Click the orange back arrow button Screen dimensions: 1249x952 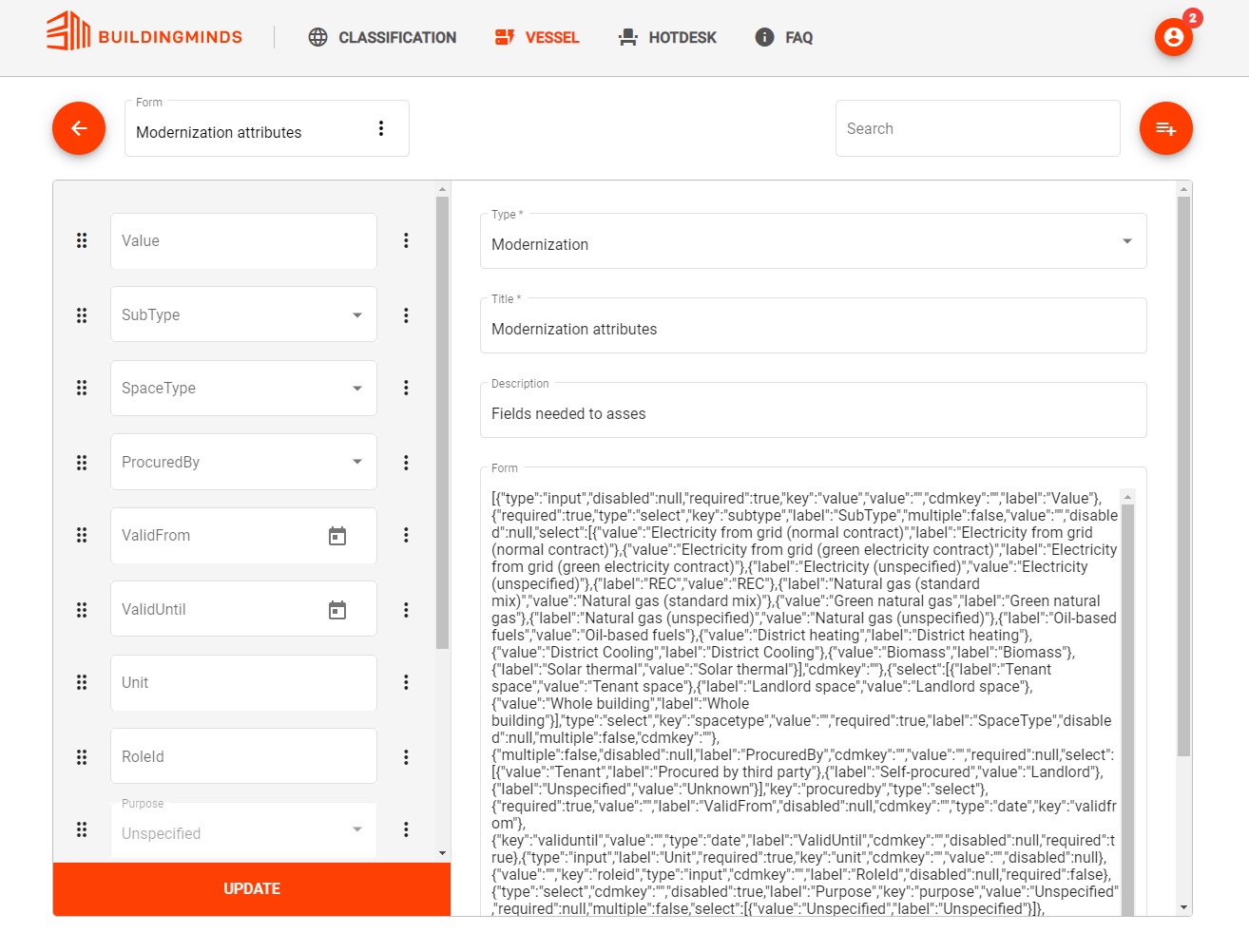tap(79, 128)
